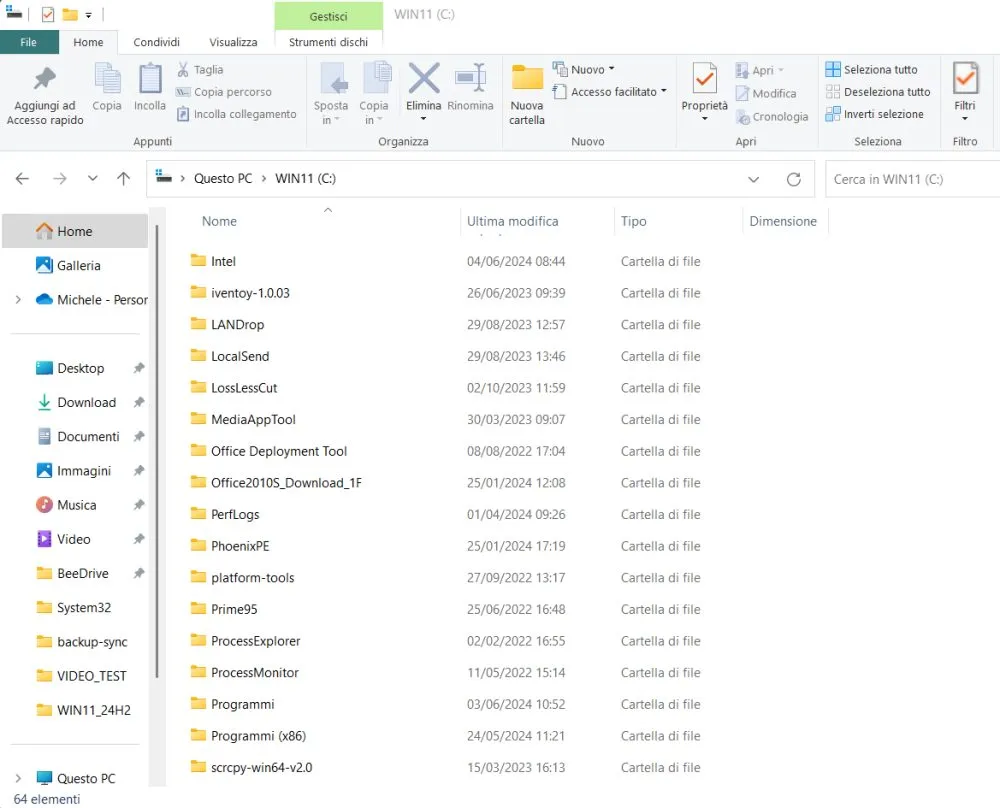Click the refresh button in the address bar
This screenshot has width=1000, height=808.
click(x=794, y=179)
